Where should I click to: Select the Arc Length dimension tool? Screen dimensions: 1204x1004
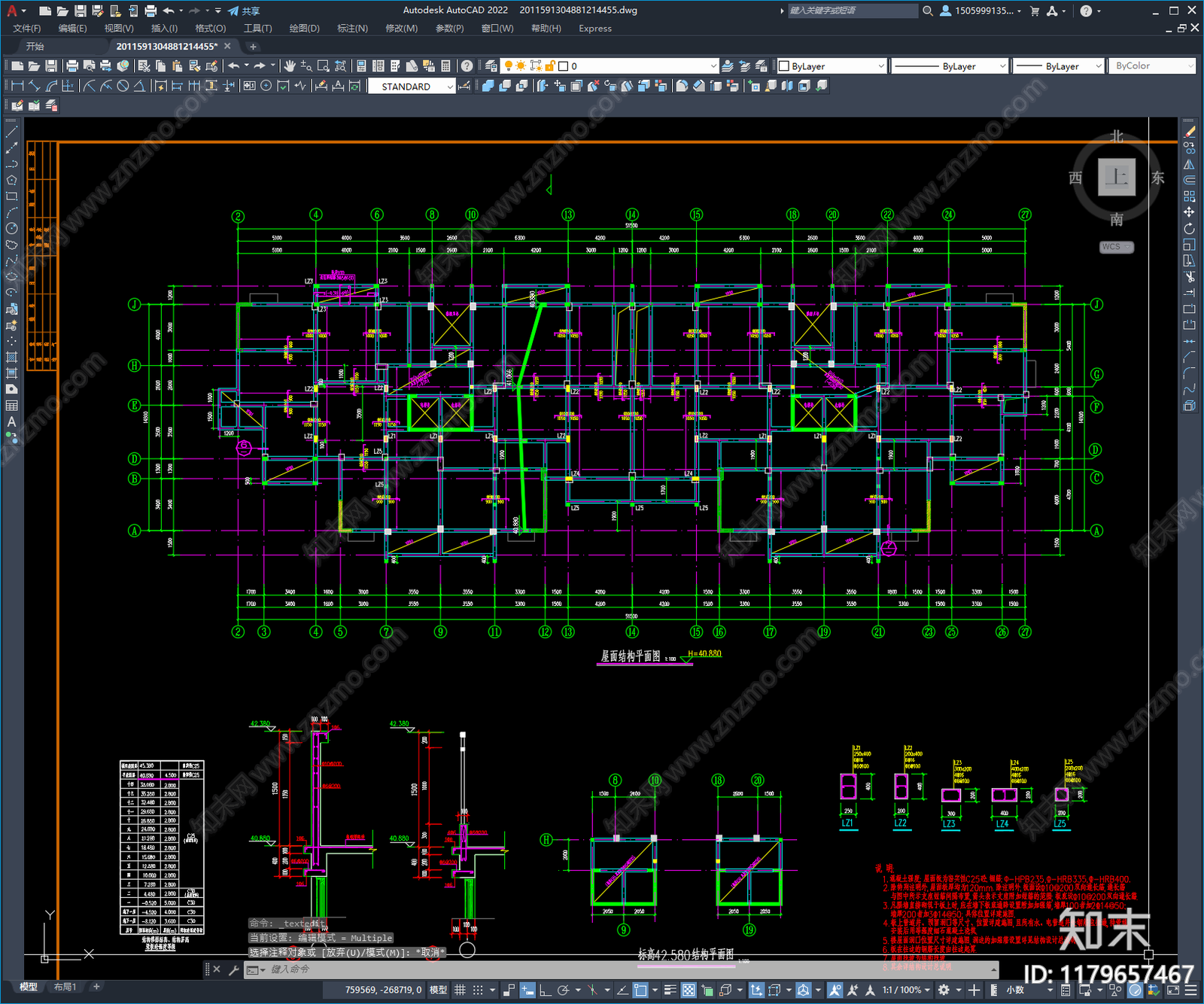coord(51,86)
